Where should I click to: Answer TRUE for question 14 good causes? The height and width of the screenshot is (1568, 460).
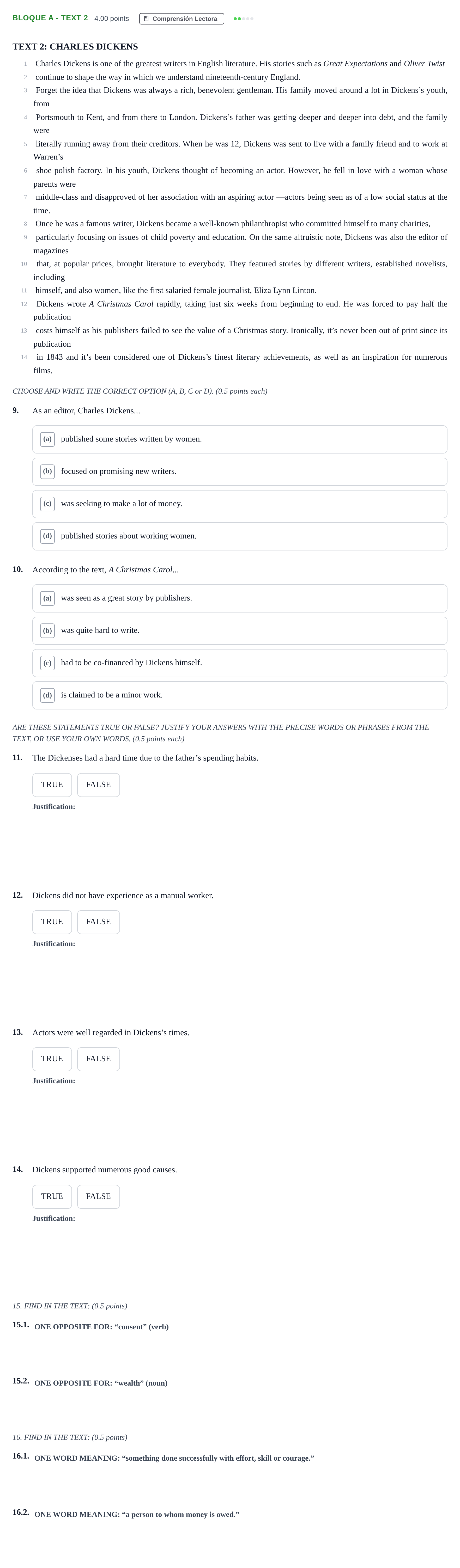(x=52, y=1196)
